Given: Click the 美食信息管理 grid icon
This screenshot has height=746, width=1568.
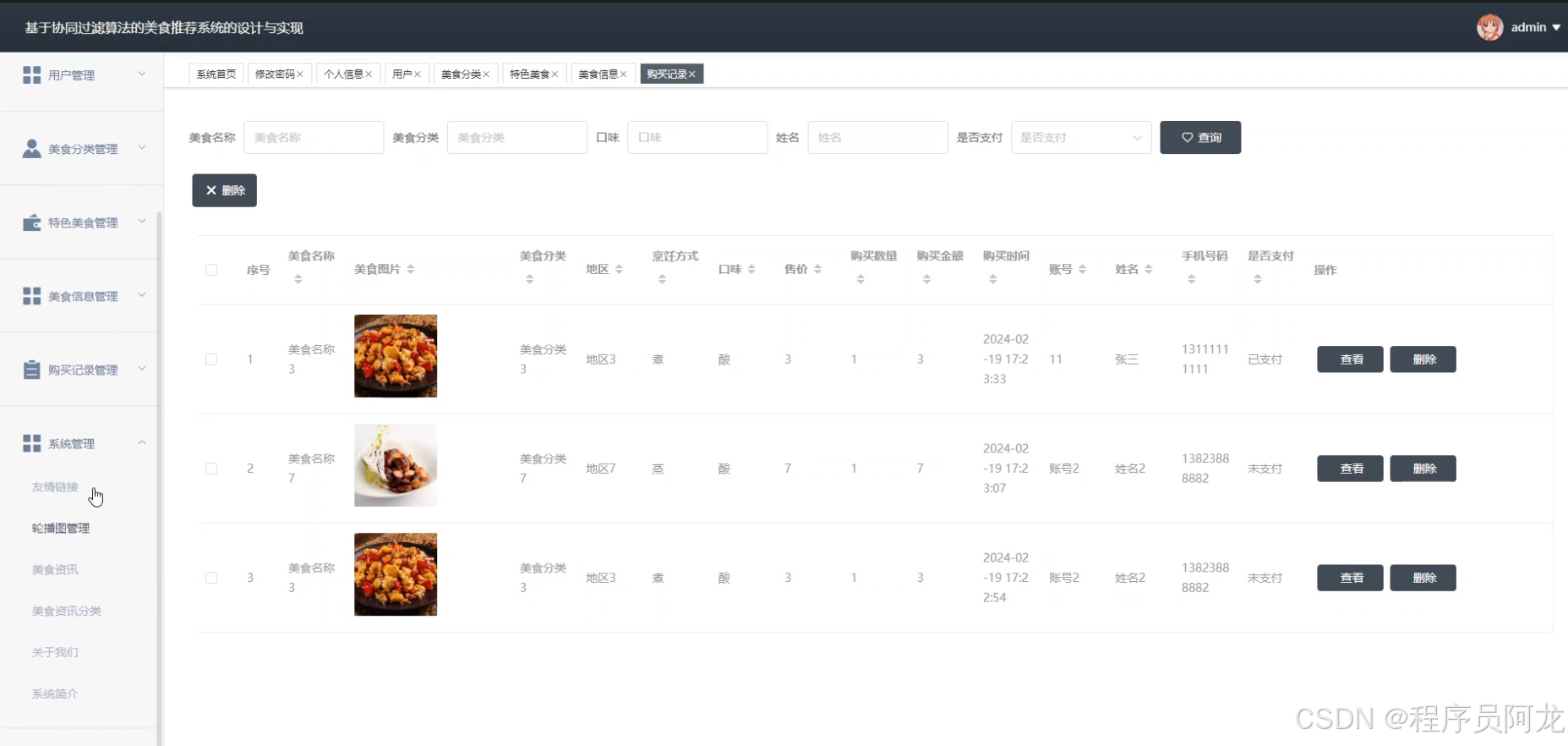Looking at the screenshot, I should (31, 296).
